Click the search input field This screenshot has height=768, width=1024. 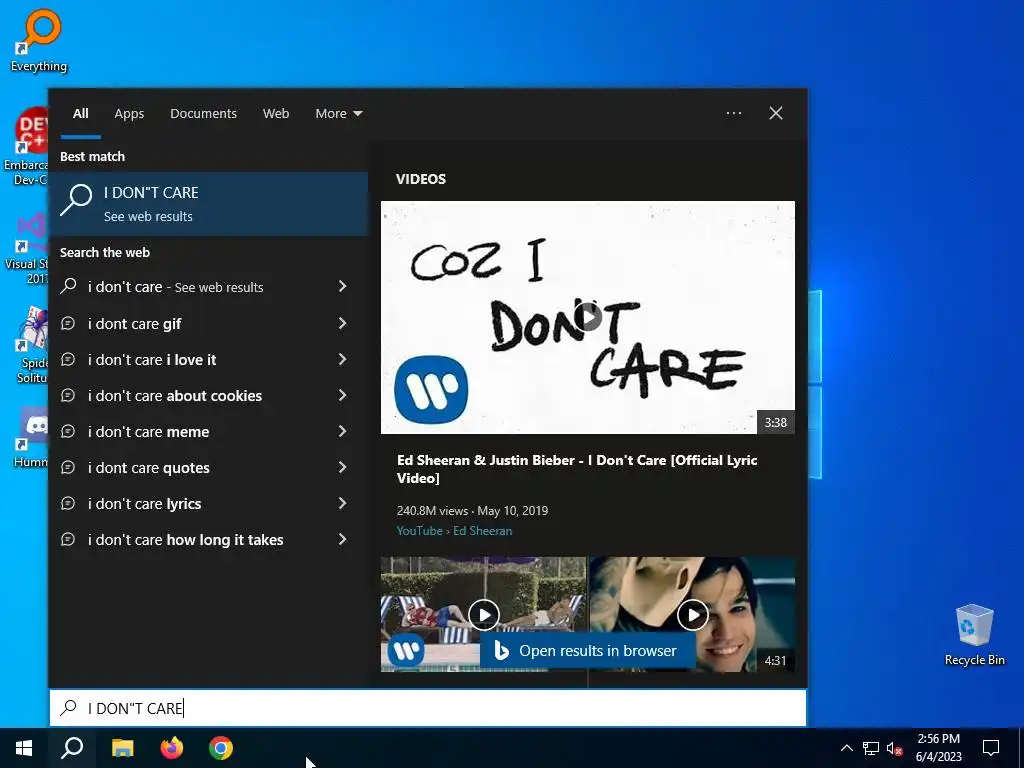(x=428, y=708)
